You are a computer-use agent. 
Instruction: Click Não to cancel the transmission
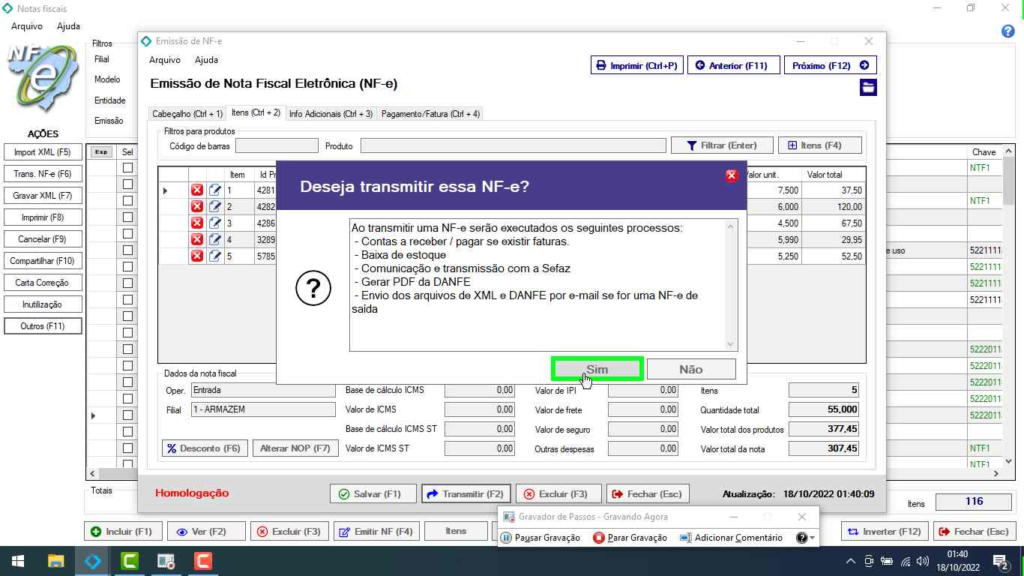click(691, 369)
